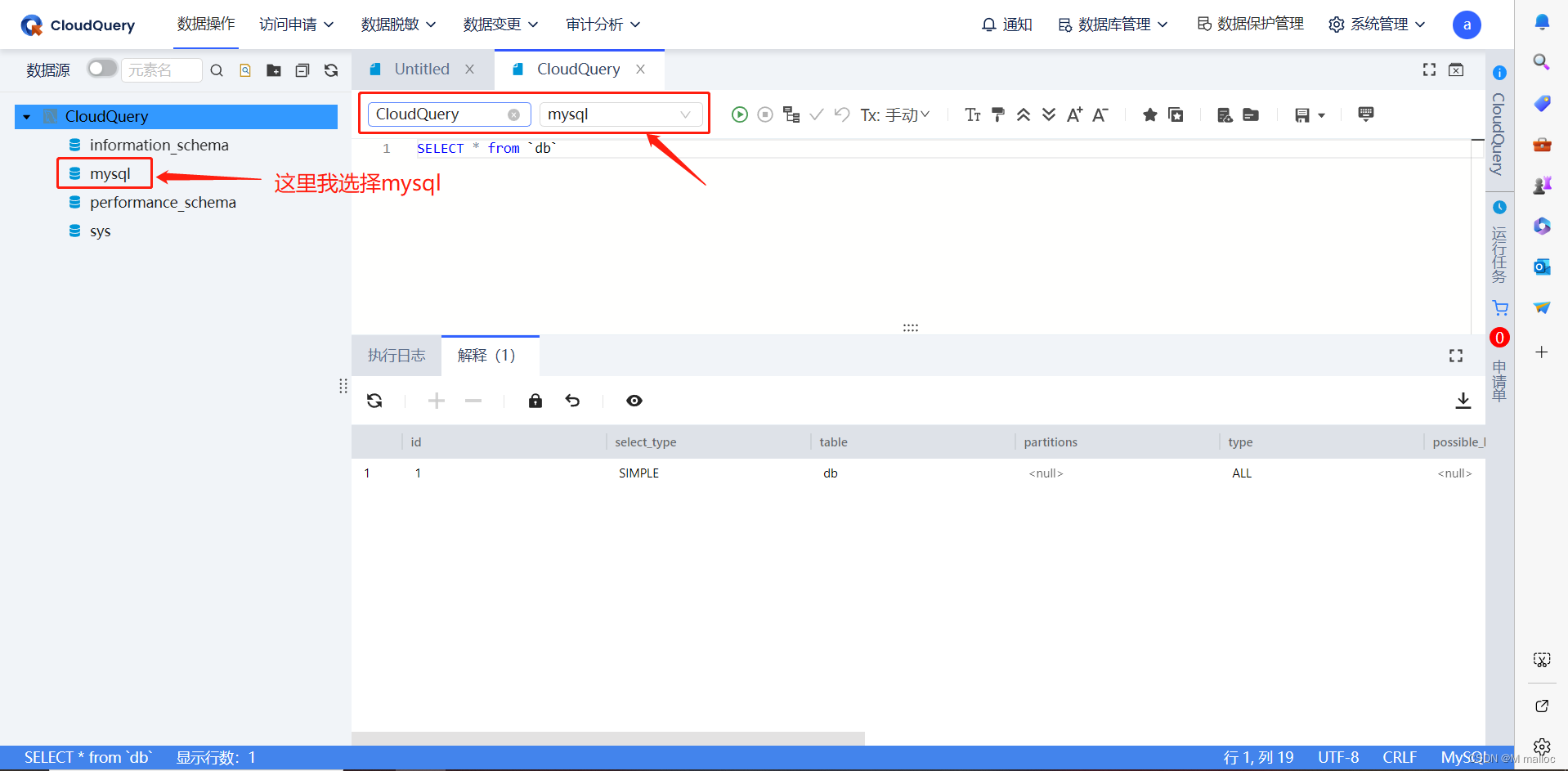Rollback transaction with undo arrow icon

point(842,114)
